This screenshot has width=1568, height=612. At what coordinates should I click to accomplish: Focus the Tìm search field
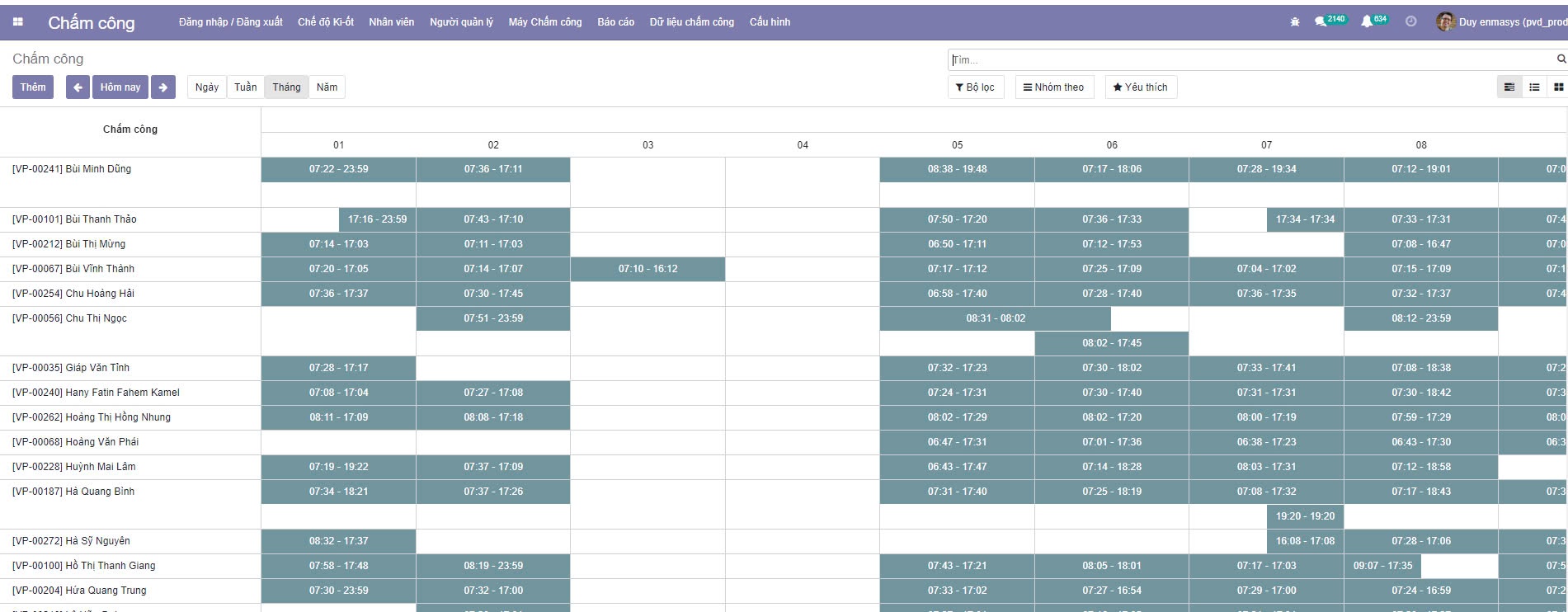[x=1250, y=60]
